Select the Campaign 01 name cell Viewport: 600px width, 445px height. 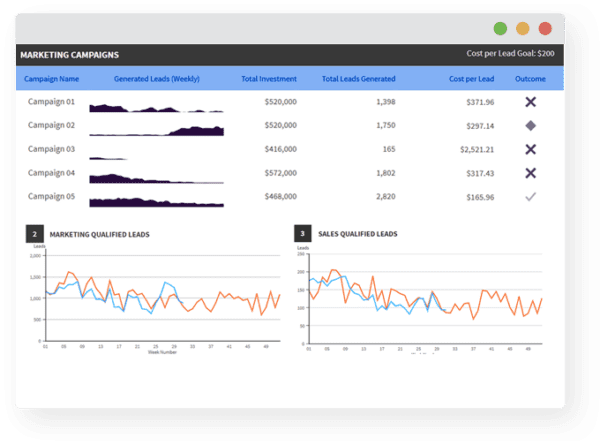click(51, 102)
